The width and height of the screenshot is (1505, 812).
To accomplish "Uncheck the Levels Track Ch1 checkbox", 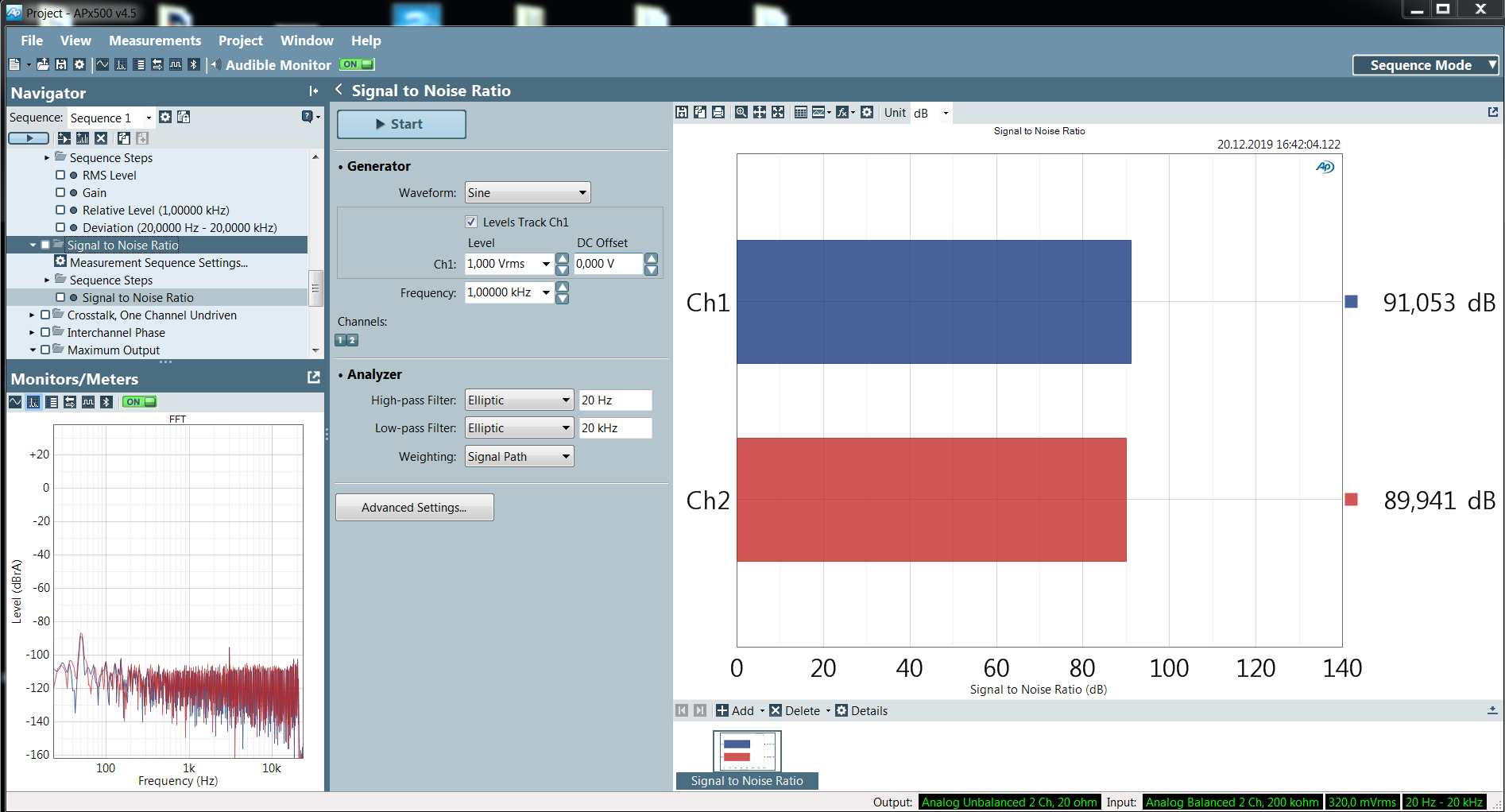I will pos(471,222).
